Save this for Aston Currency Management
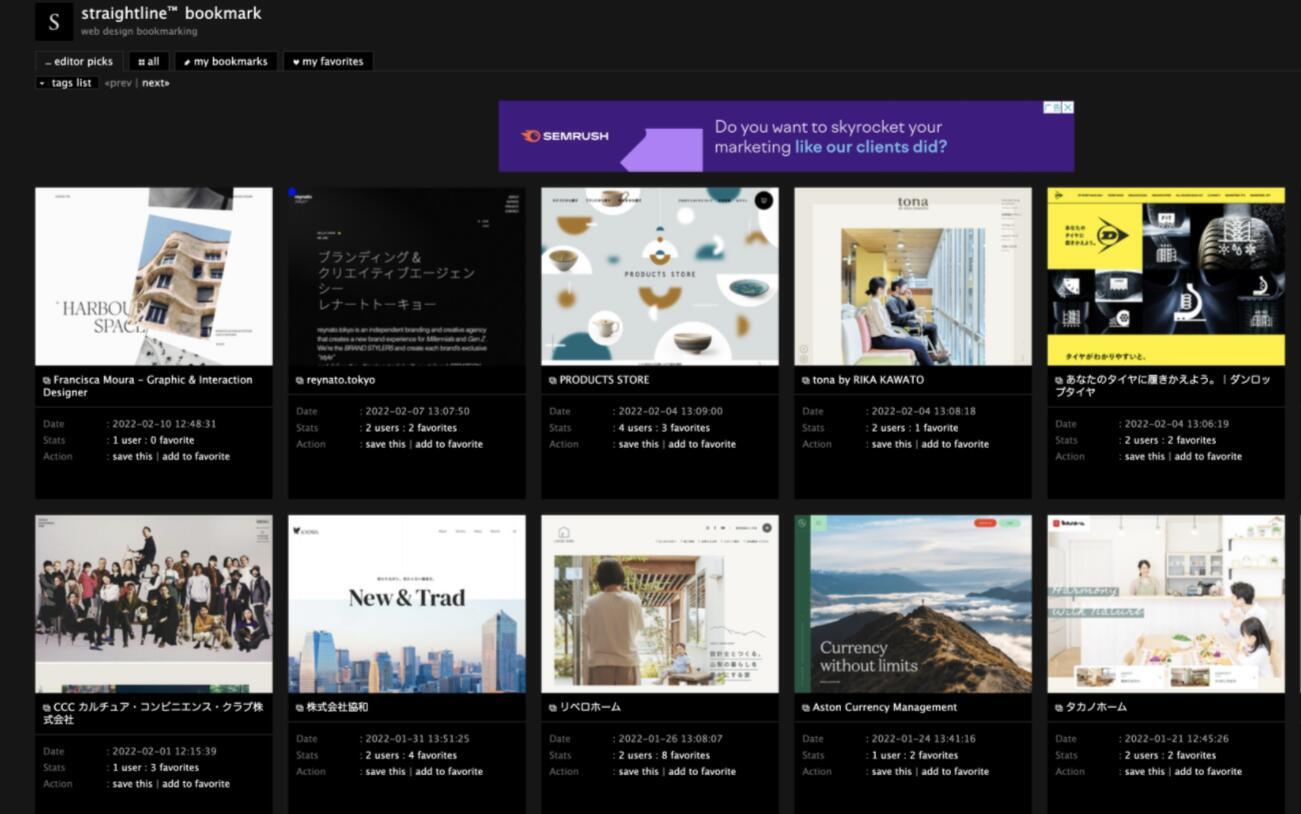Screen dimensions: 1301x814 click(x=892, y=771)
